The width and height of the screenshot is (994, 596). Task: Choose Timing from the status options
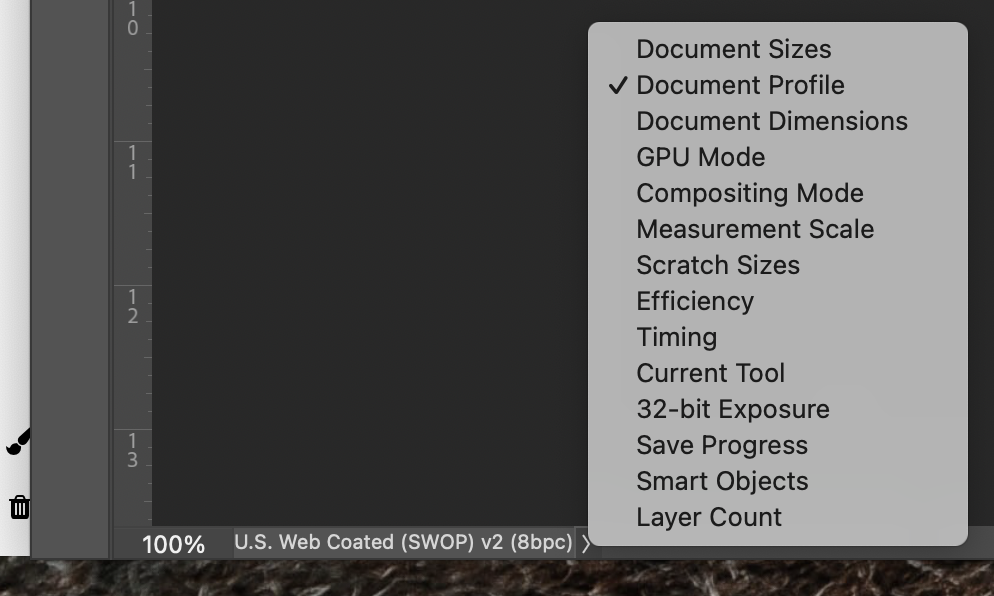[676, 337]
